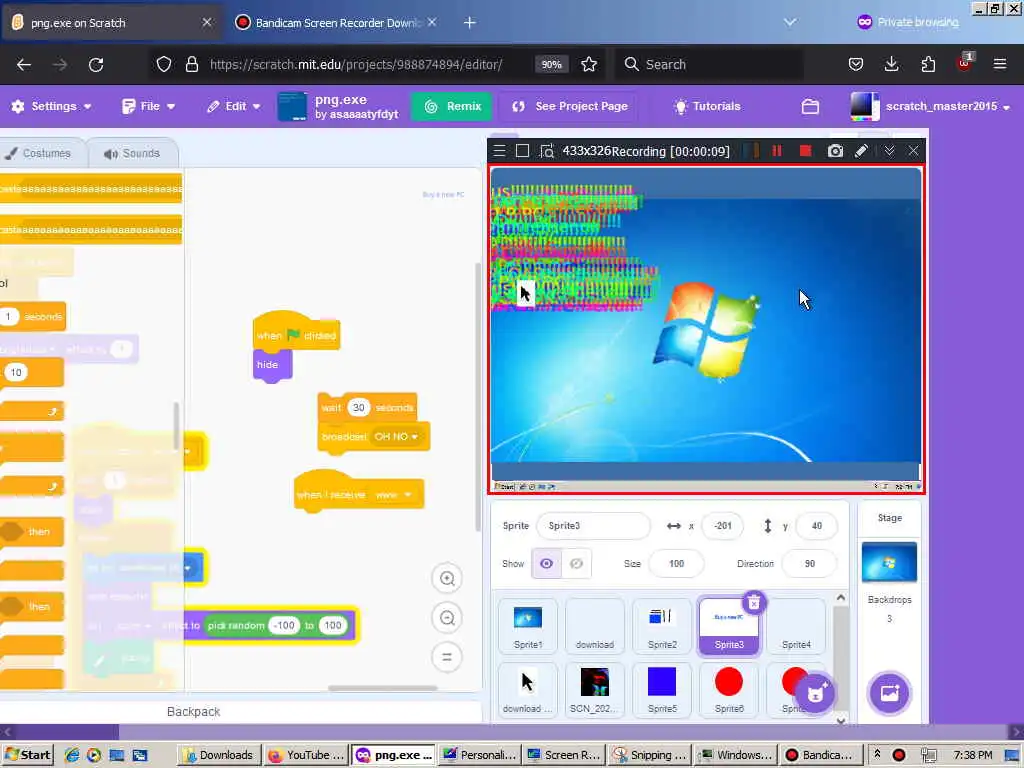
Task: Click the Save to Pocket icon
Action: pyautogui.click(x=856, y=64)
